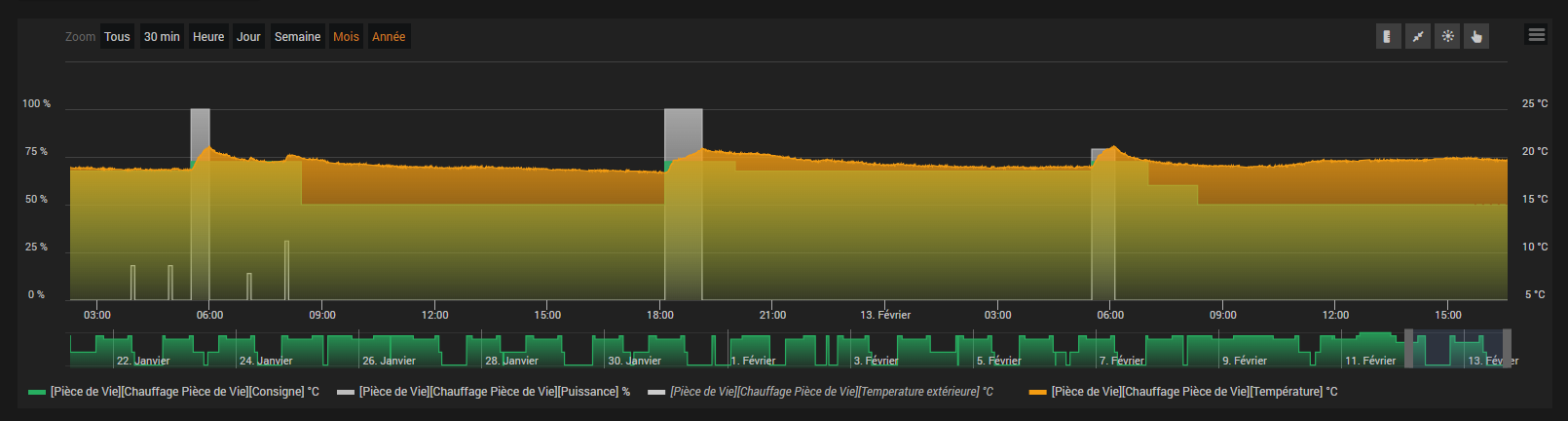This screenshot has height=421, width=1568.
Task: Set zoom range to Tous
Action: [117, 37]
